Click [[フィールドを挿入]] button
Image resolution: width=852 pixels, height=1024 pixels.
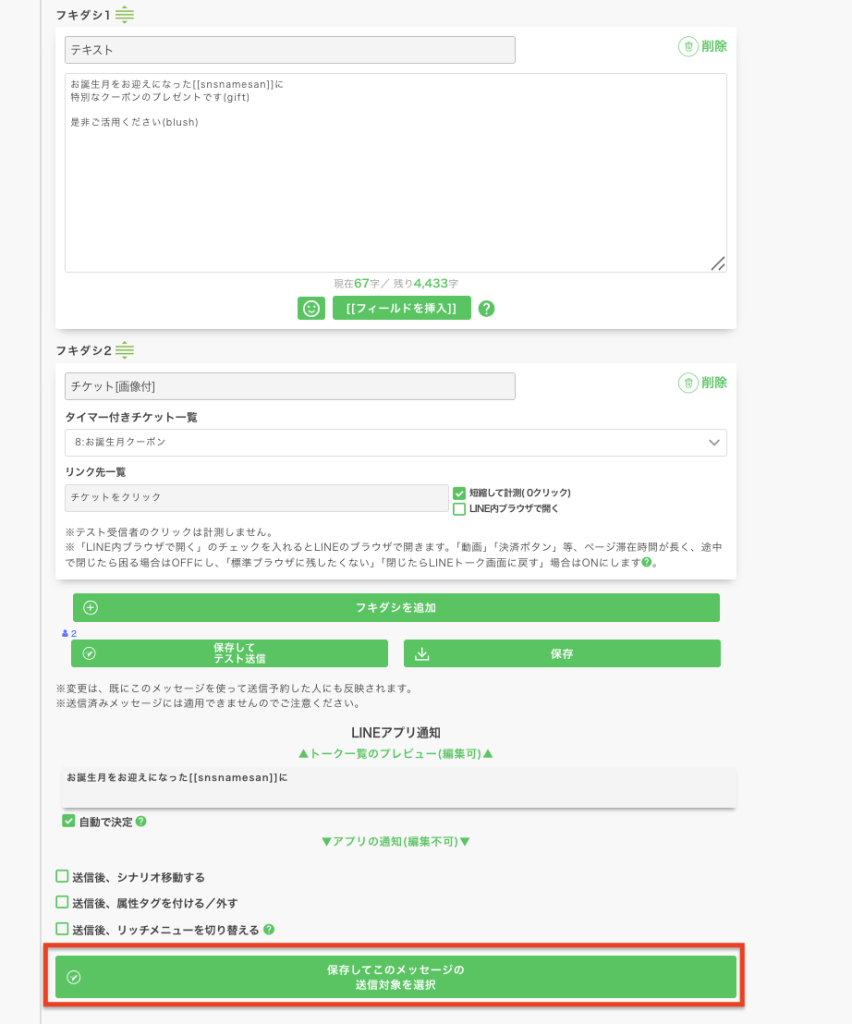401,308
